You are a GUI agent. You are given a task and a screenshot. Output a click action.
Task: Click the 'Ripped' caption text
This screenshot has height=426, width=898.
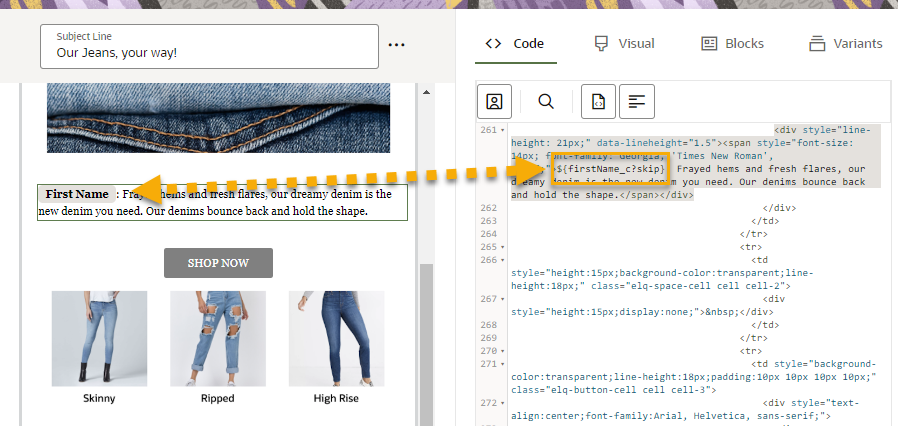pos(218,398)
